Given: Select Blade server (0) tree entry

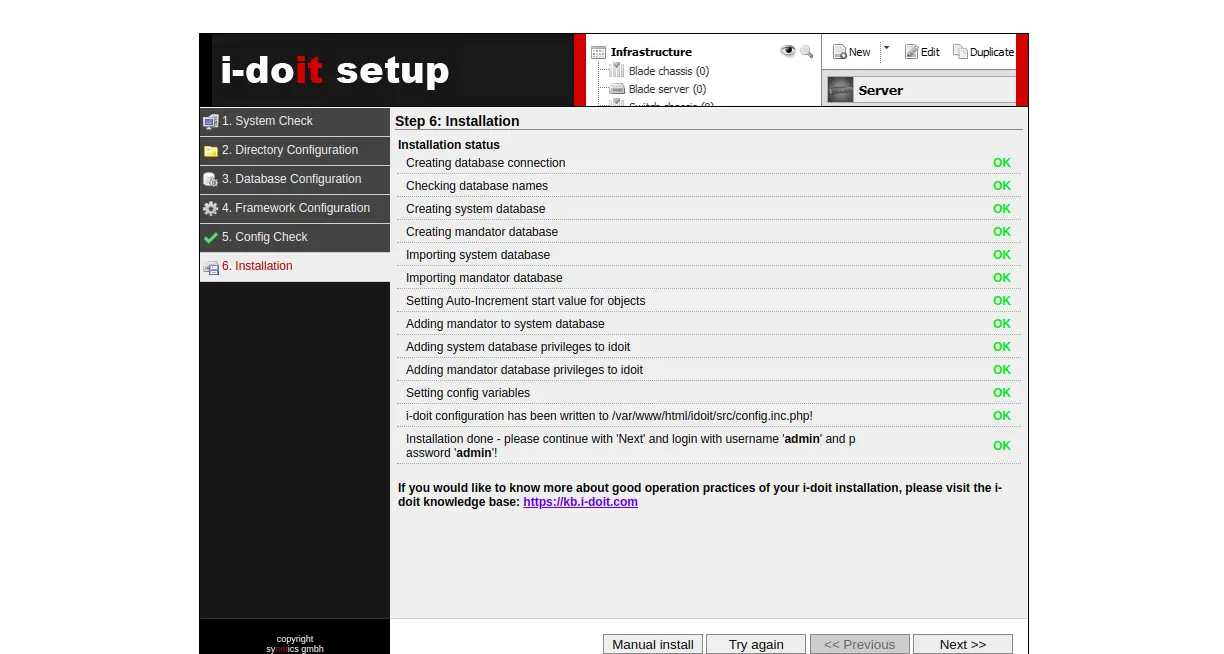Looking at the screenshot, I should click(667, 89).
